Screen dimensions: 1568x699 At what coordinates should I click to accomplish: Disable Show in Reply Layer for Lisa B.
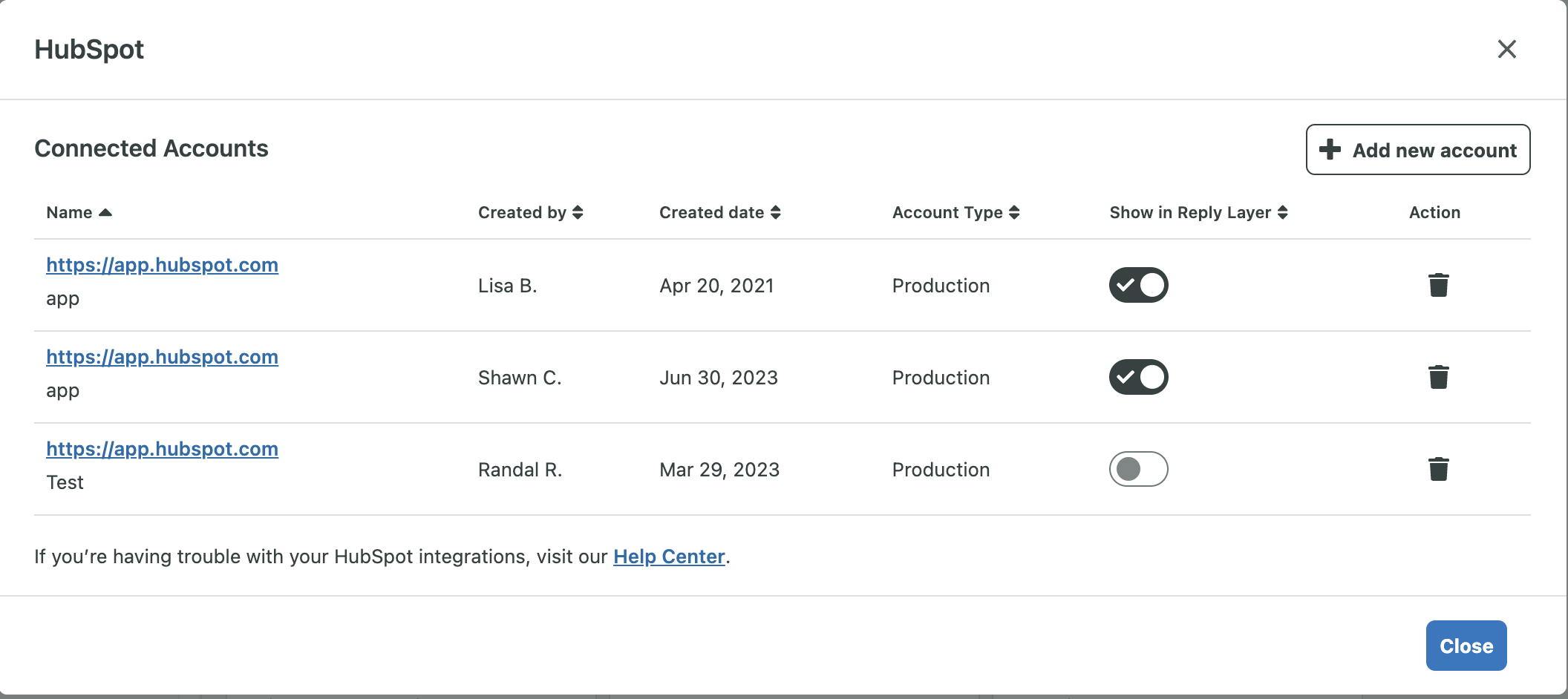pos(1138,285)
